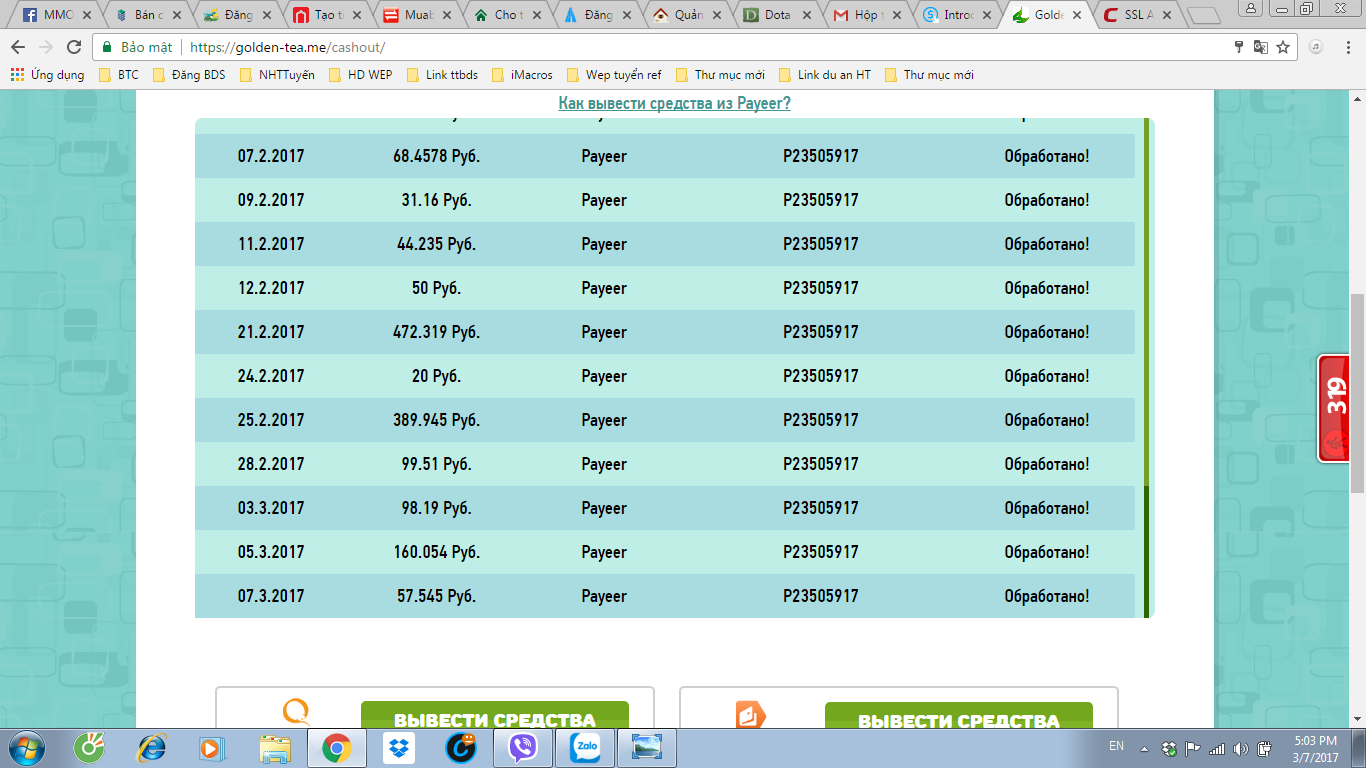Click the 472.319 Руб. amount cell
Screen dimensions: 1366x768
436,332
